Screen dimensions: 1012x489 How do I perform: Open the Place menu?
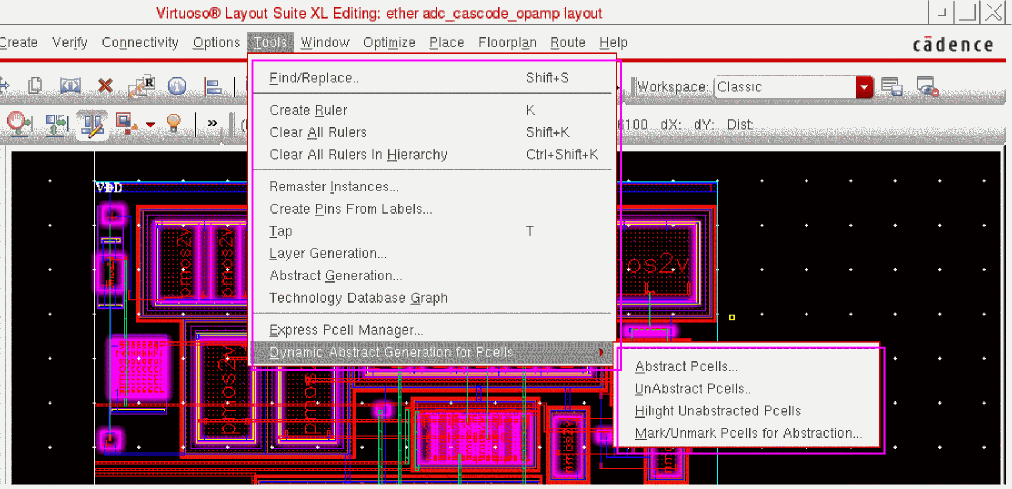click(447, 43)
